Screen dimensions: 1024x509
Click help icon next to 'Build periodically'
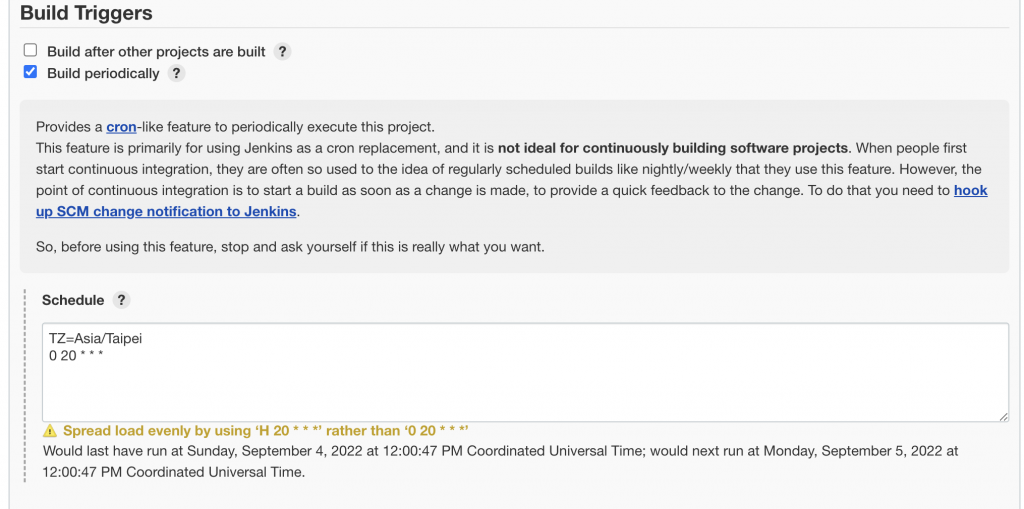coord(176,73)
